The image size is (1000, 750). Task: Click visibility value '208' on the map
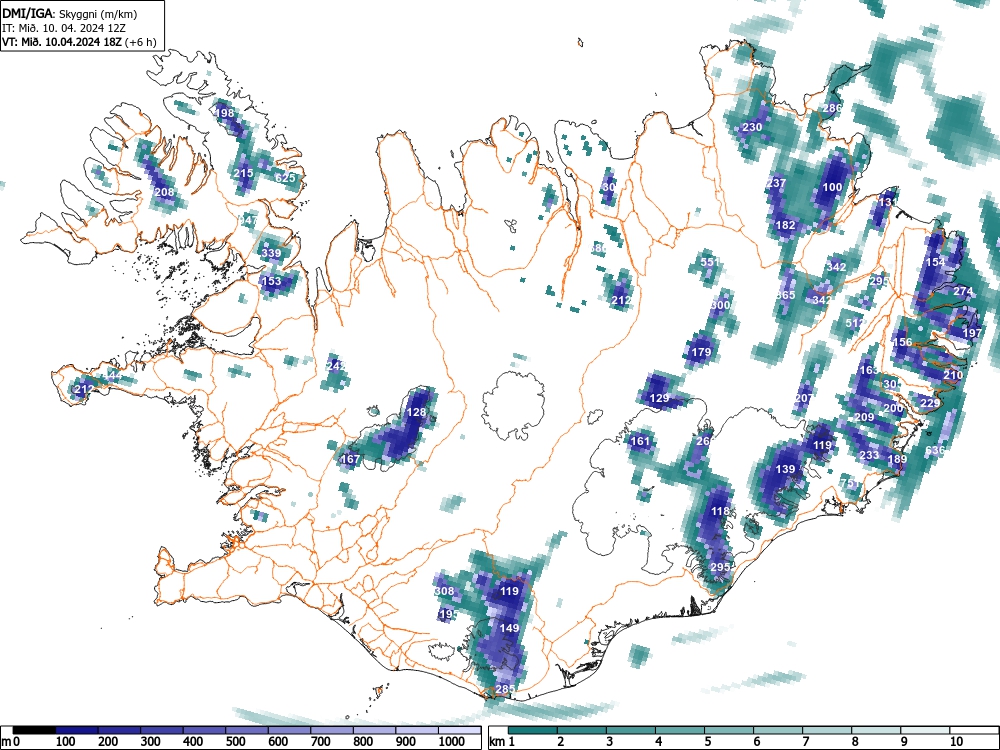(165, 192)
